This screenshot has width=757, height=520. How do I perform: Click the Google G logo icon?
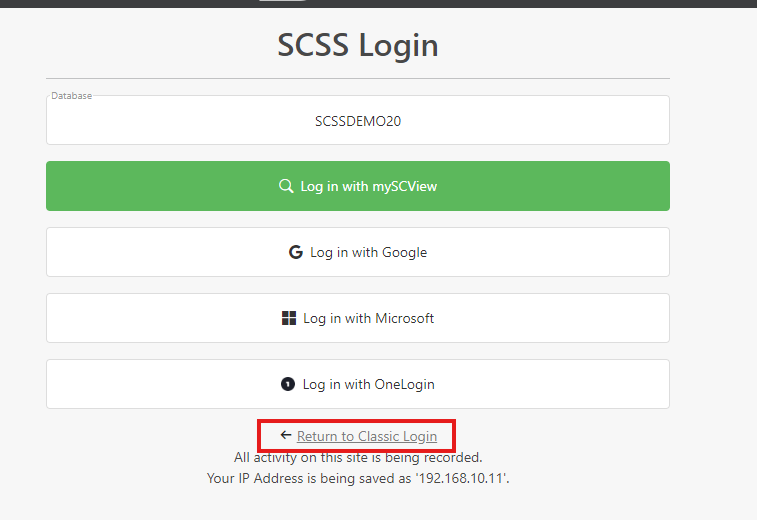click(x=295, y=252)
